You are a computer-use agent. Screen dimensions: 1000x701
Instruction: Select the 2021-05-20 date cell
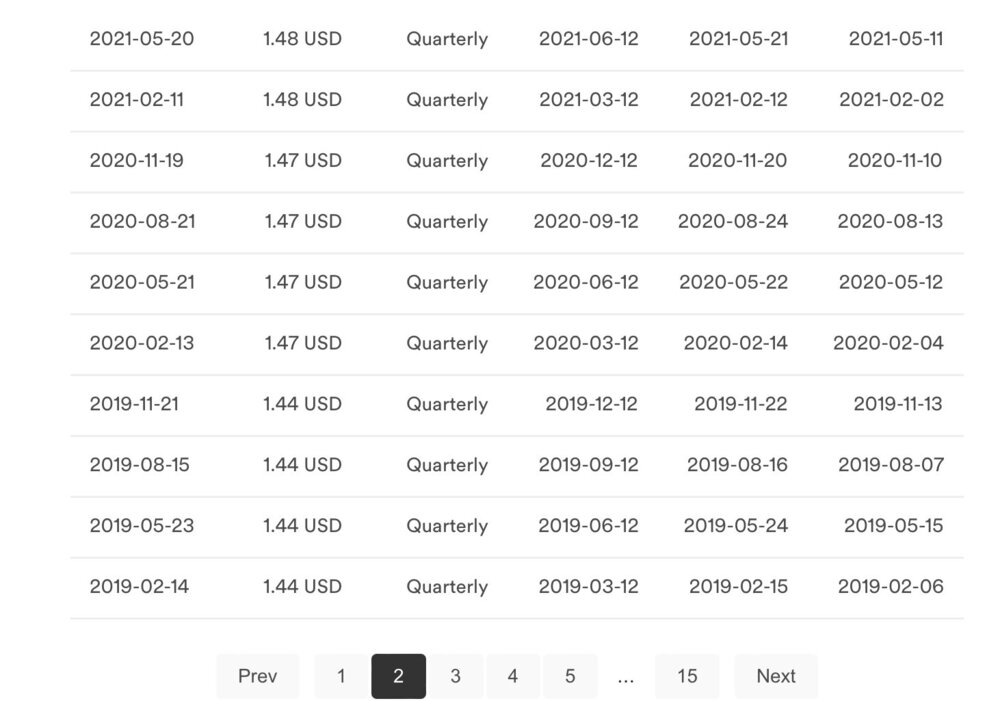tap(142, 39)
